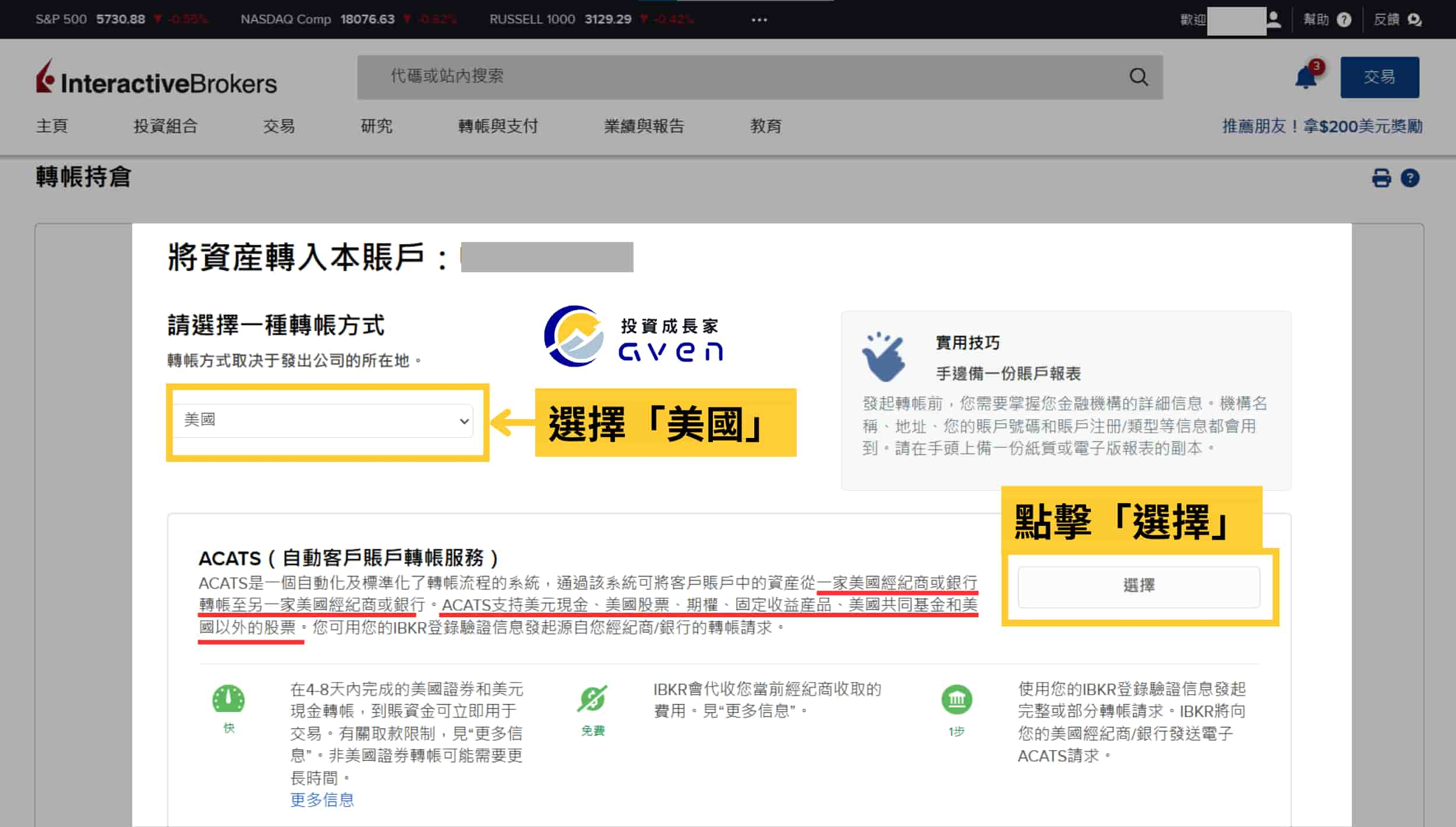Open the notification bell with 3 alerts
The image size is (1456, 827).
click(1306, 76)
